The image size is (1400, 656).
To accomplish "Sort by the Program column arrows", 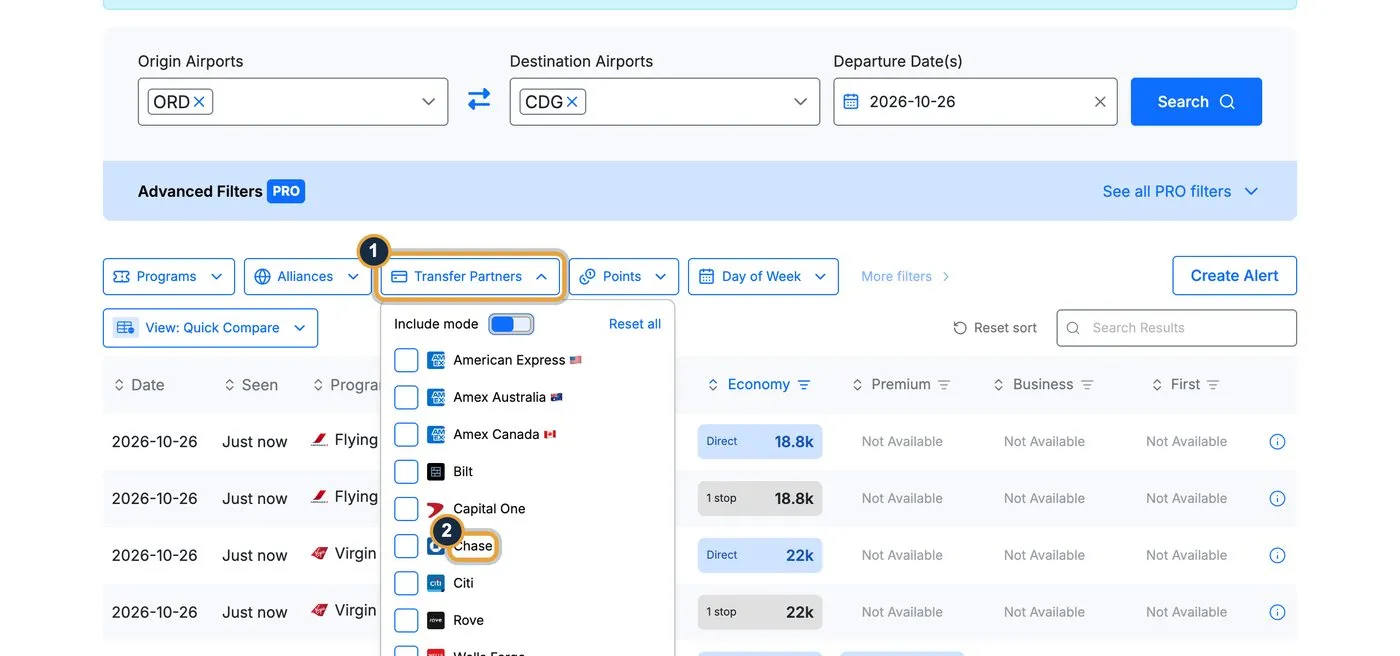I will (319, 385).
